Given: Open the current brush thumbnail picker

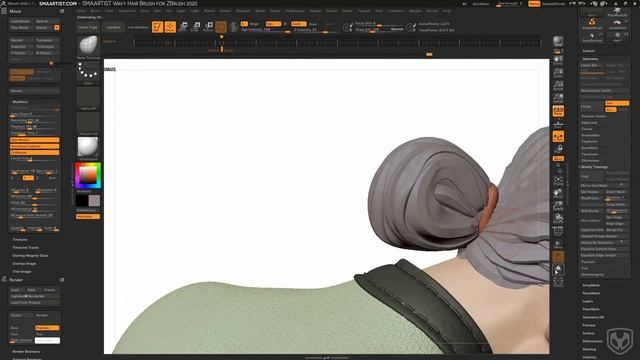Looking at the screenshot, I should (x=88, y=46).
